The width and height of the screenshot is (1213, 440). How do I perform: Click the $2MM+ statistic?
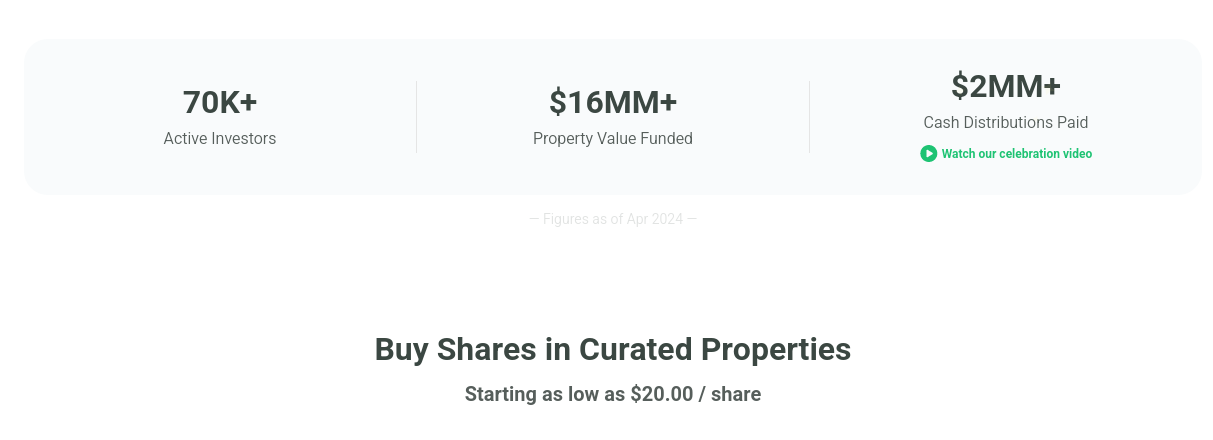[x=1006, y=86]
